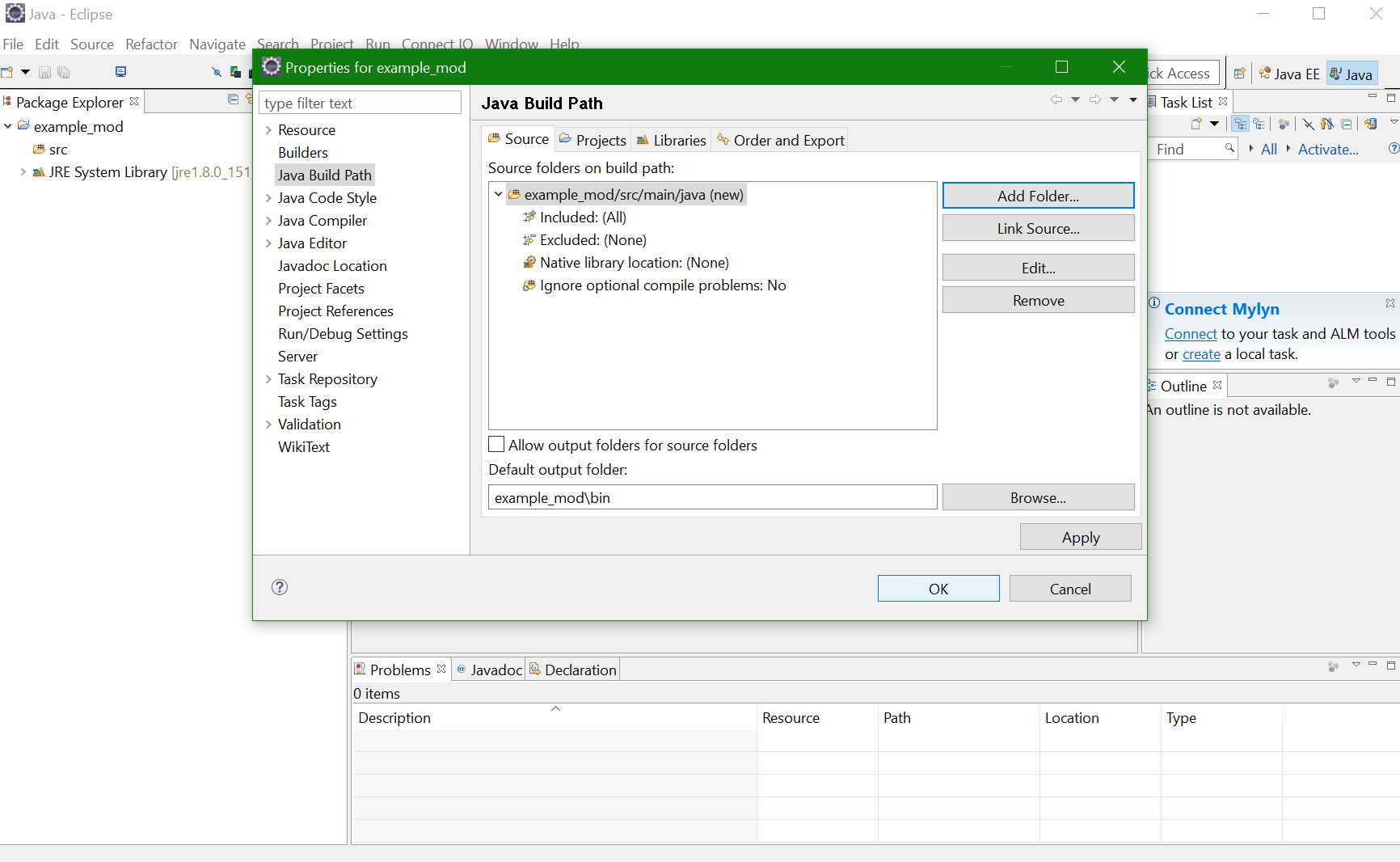Image resolution: width=1400 pixels, height=862 pixels.
Task: Click the Add Folder... button
Action: [1038, 196]
